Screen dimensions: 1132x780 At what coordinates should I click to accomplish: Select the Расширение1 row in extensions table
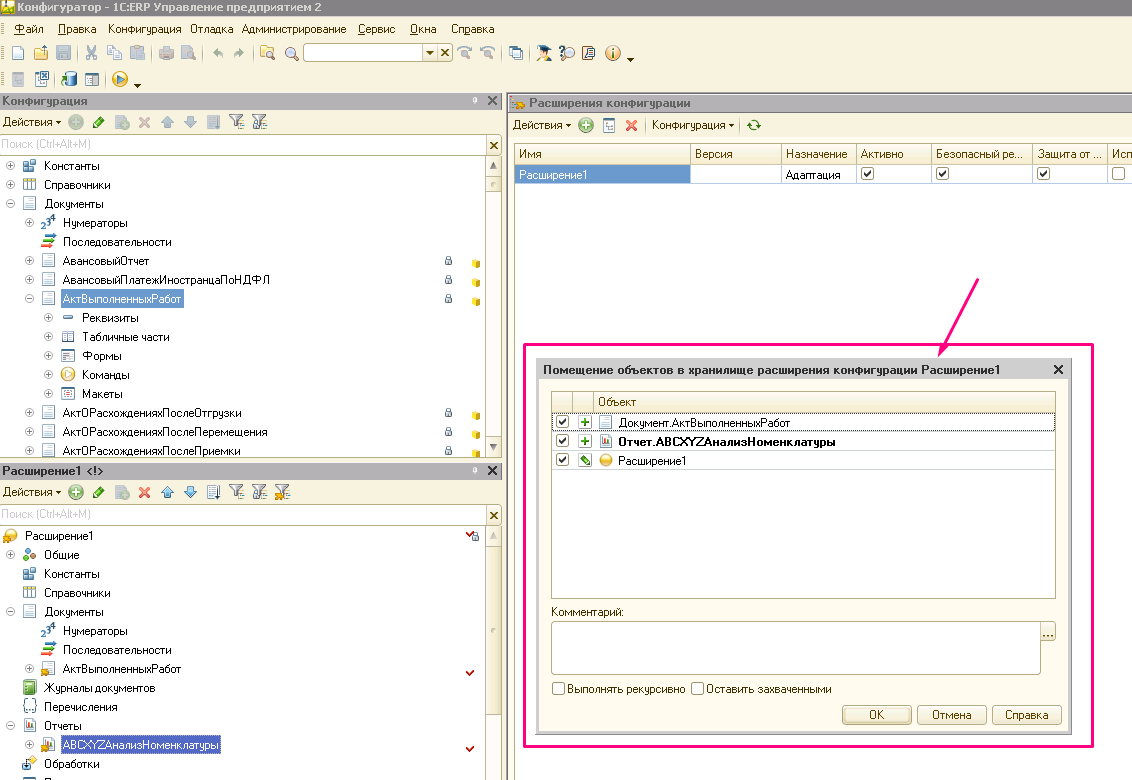[x=602, y=174]
